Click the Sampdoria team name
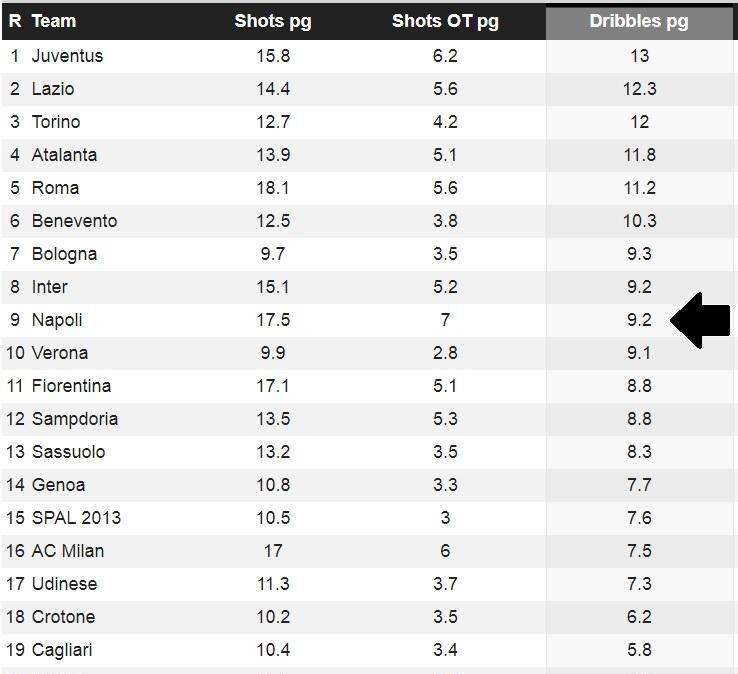 coord(75,419)
